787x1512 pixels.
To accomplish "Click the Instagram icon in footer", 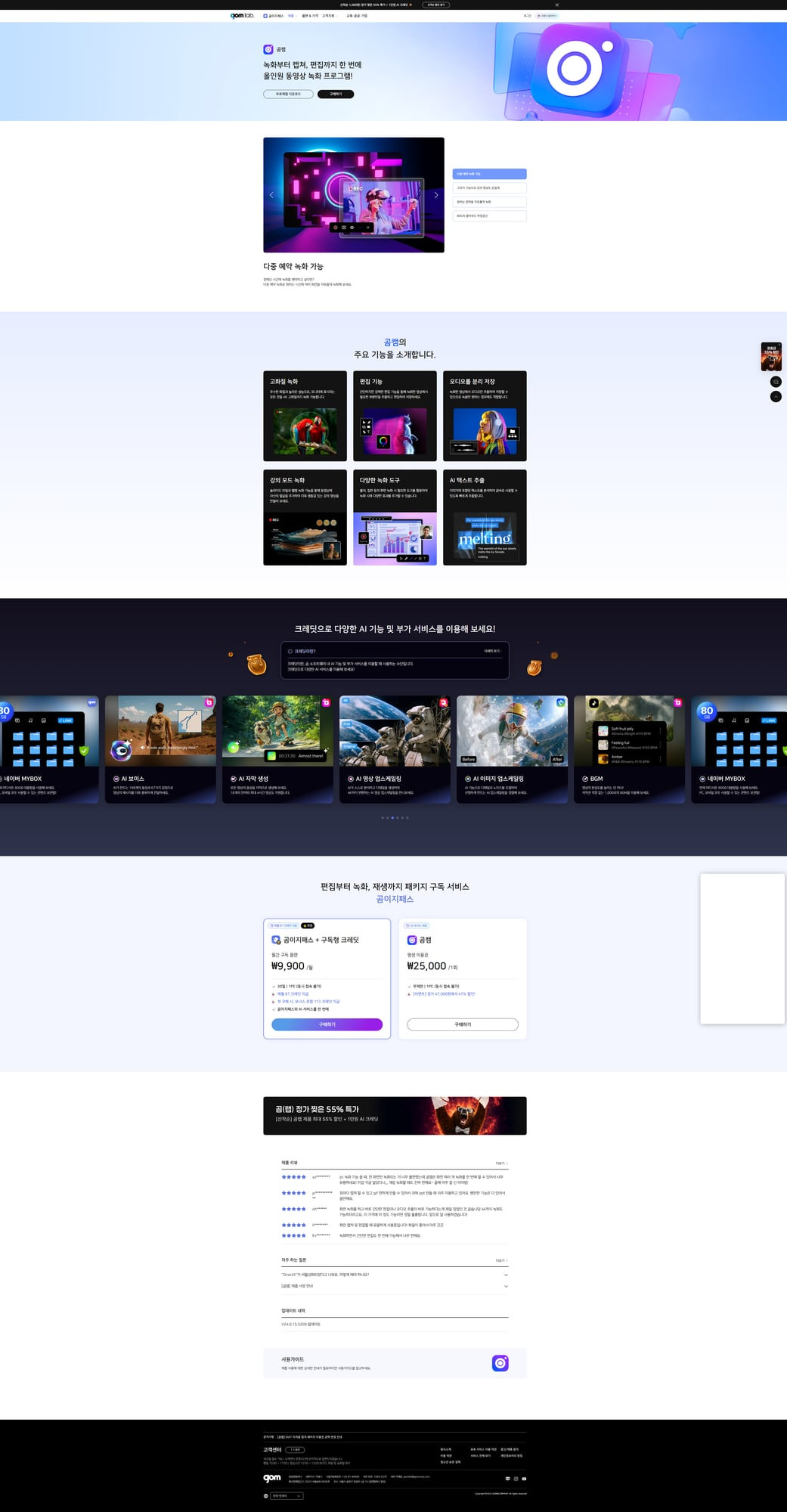I will (516, 1479).
